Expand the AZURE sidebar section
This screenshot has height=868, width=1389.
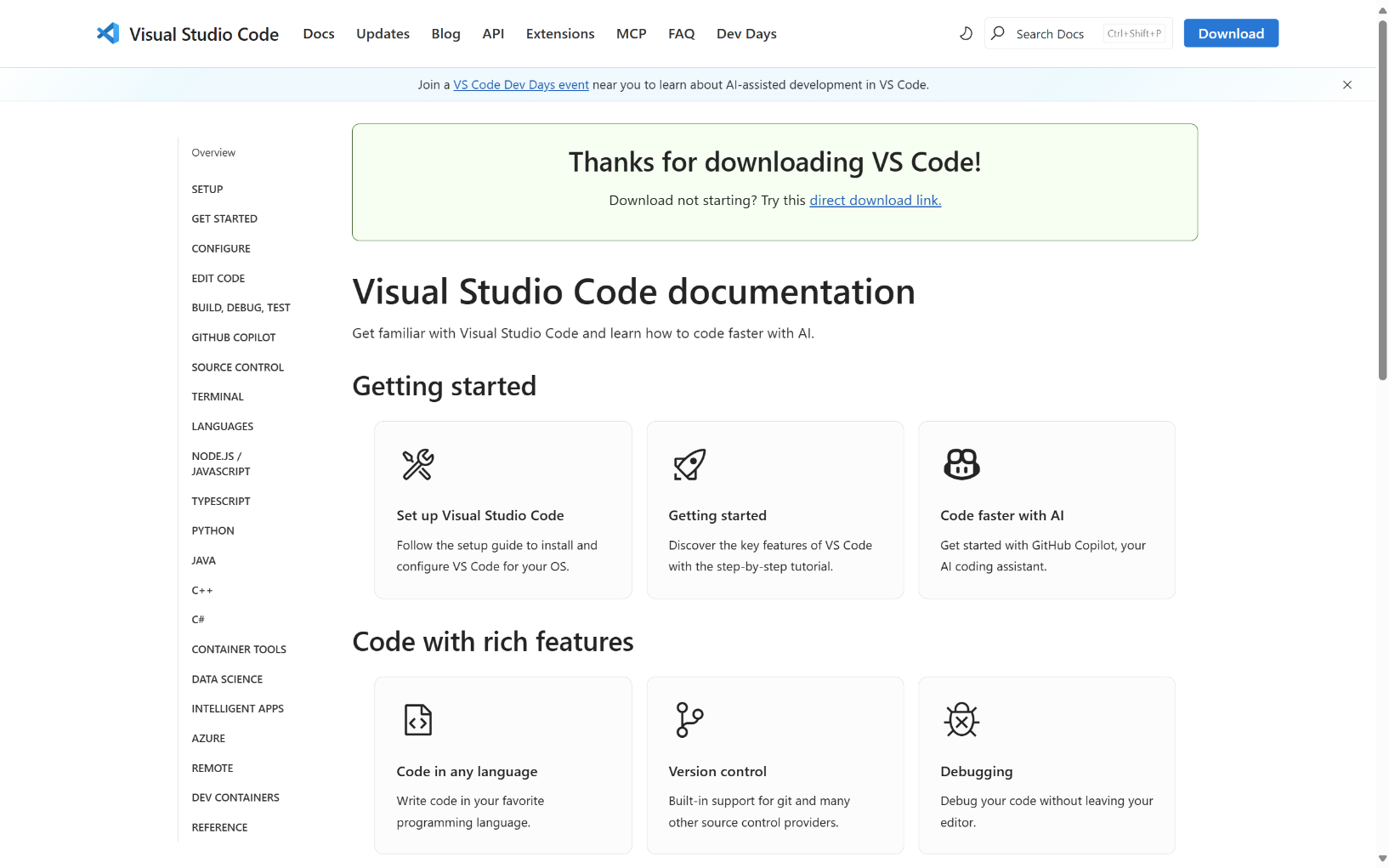click(x=208, y=739)
